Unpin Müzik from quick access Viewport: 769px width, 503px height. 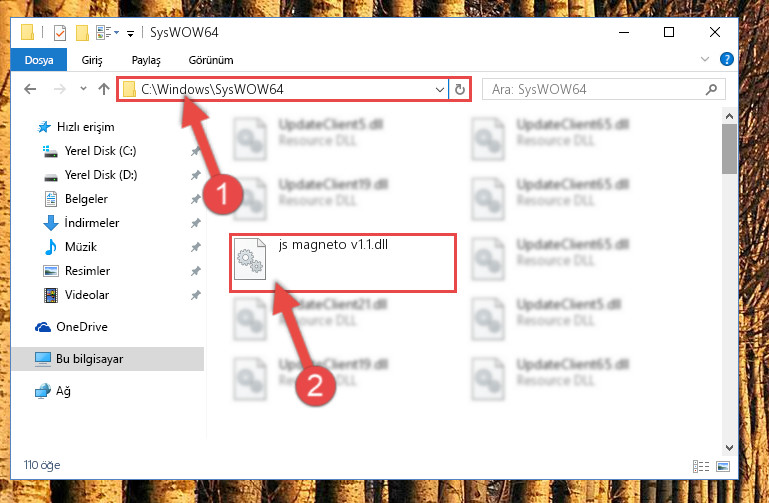point(196,247)
